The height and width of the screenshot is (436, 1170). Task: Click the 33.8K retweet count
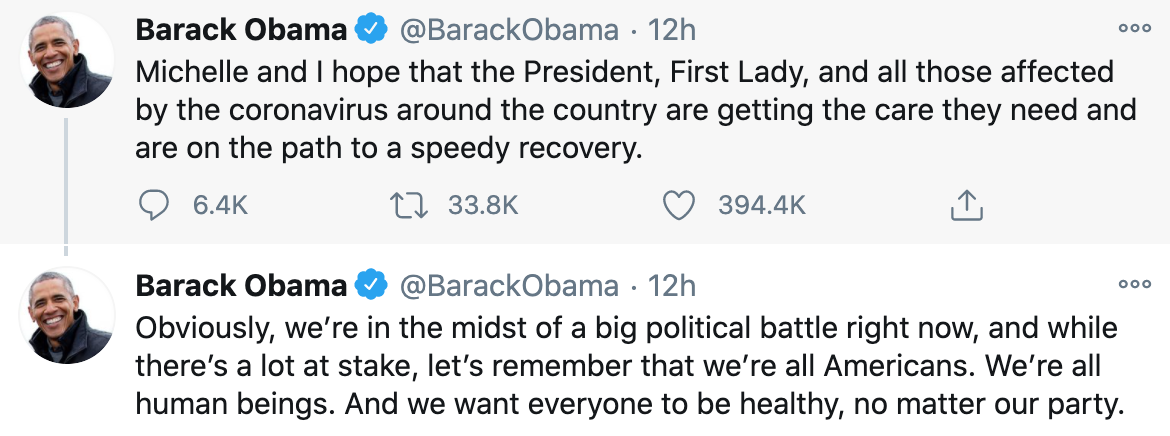click(482, 206)
